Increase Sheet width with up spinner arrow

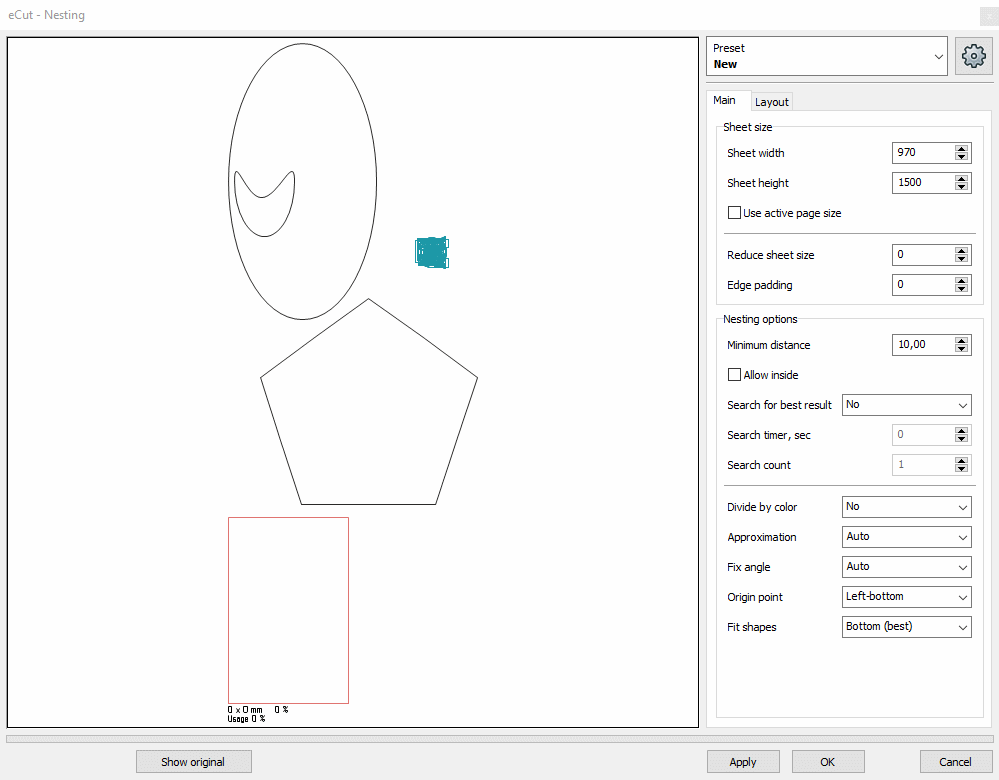click(961, 149)
